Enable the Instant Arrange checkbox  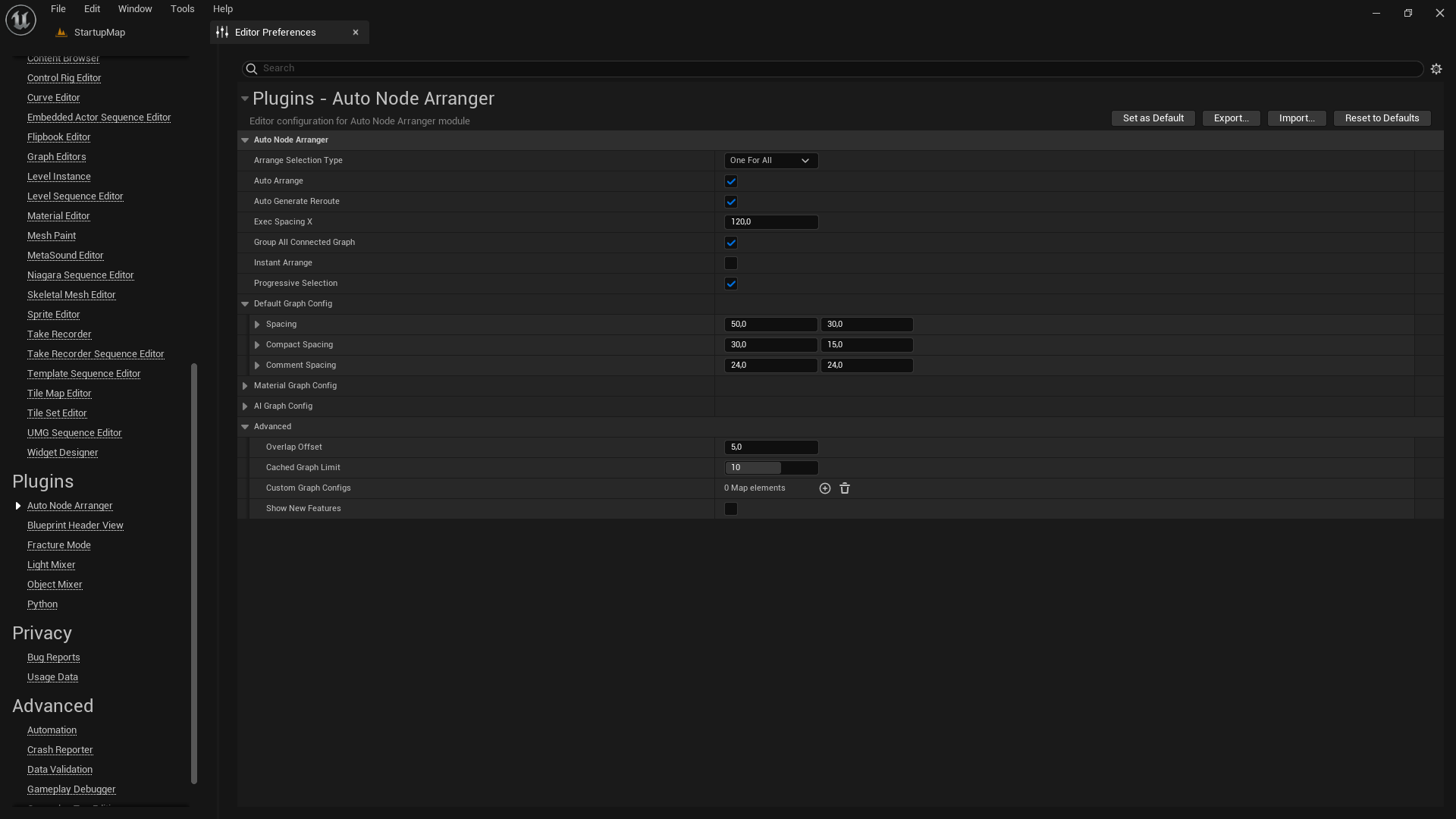tap(730, 263)
